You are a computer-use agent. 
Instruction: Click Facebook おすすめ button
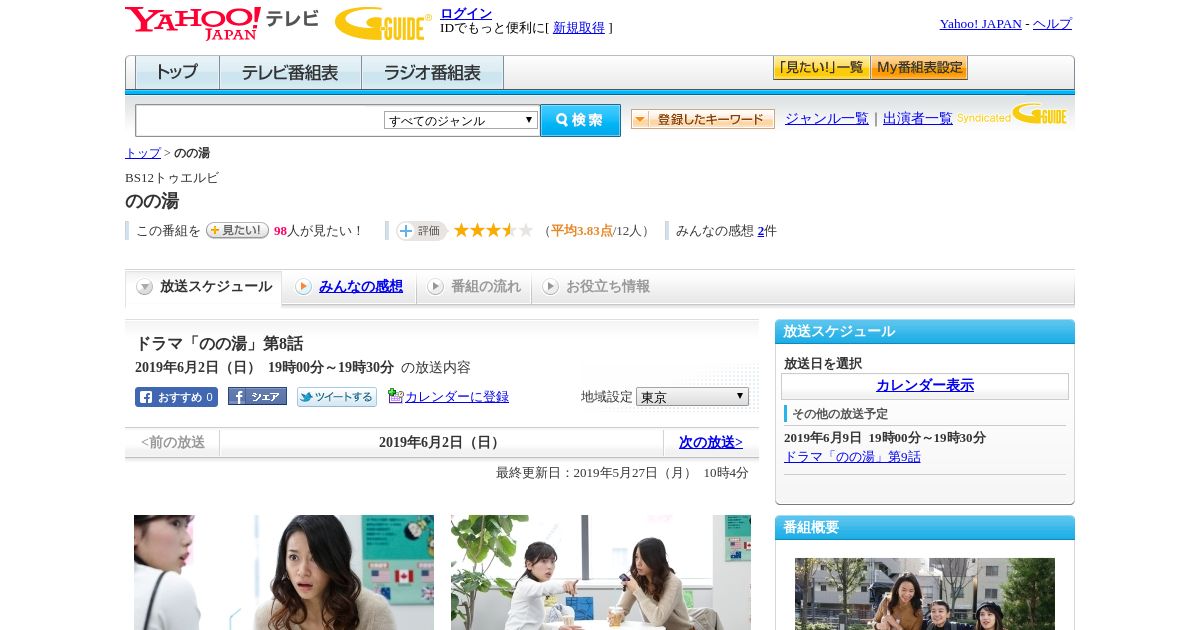176,397
